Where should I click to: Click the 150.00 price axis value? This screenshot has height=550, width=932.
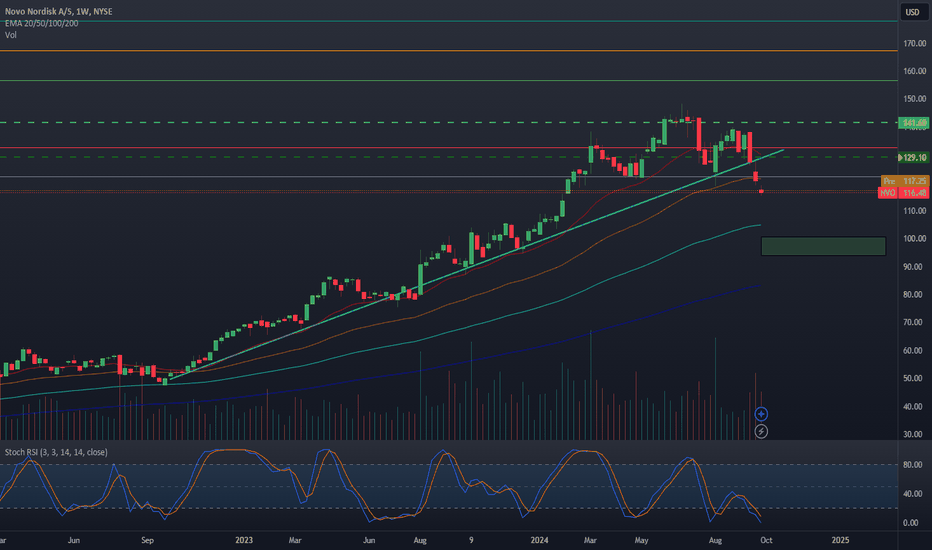pyautogui.click(x=915, y=99)
